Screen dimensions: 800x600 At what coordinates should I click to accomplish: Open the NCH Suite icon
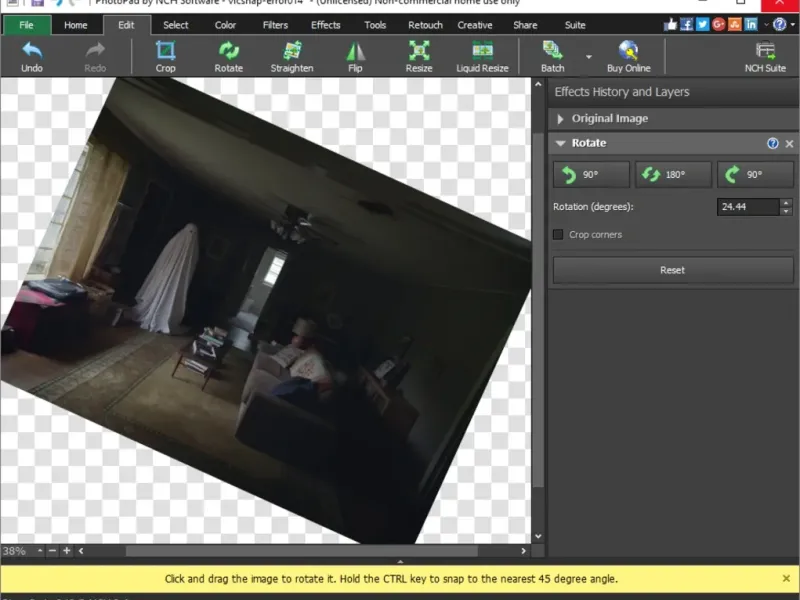click(765, 56)
